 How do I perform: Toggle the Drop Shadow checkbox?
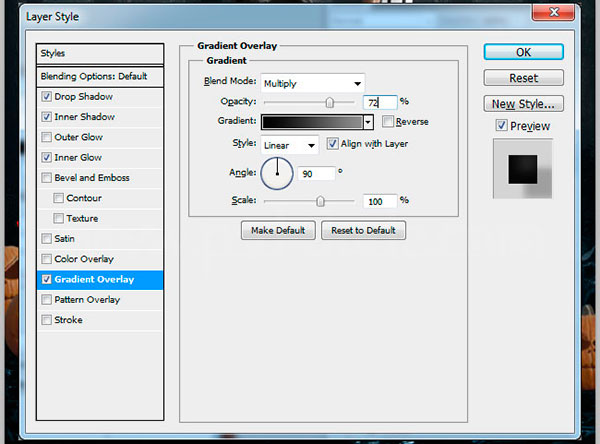(46, 96)
